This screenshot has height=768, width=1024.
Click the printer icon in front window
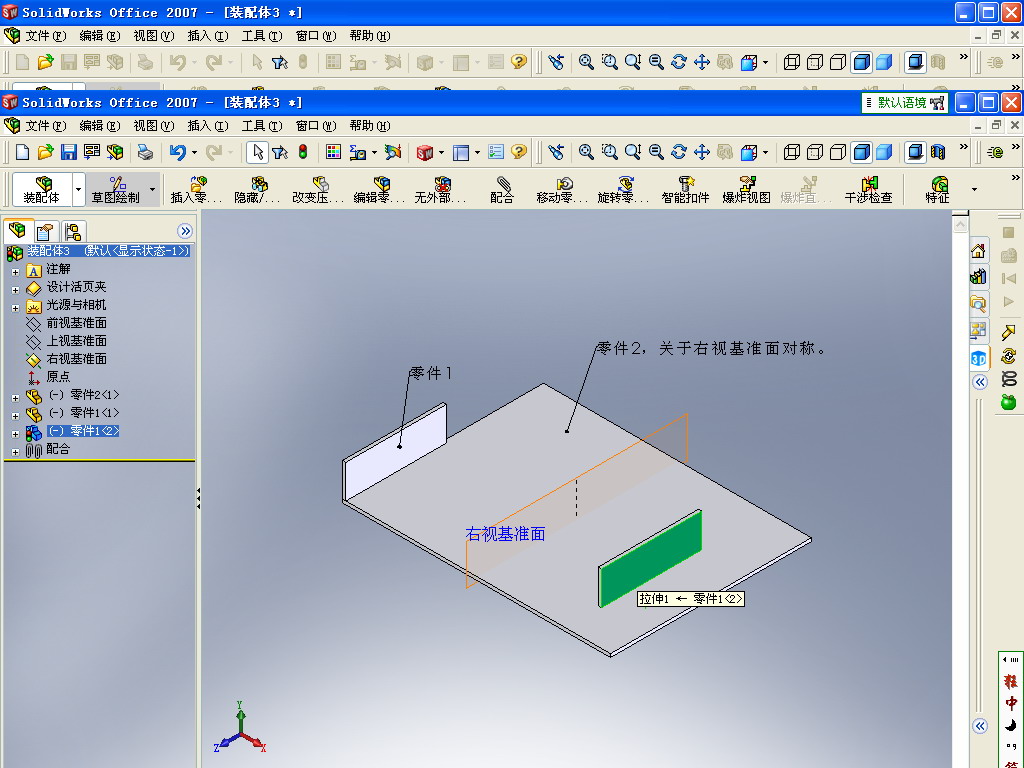click(x=145, y=152)
